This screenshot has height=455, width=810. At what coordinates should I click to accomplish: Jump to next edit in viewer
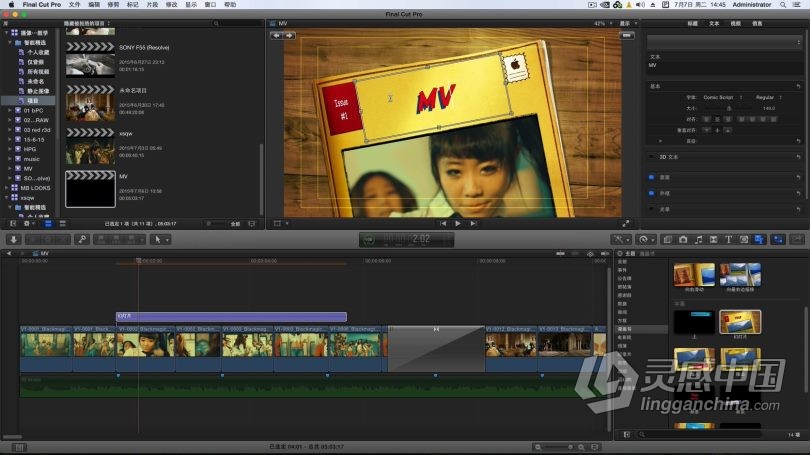pos(473,224)
